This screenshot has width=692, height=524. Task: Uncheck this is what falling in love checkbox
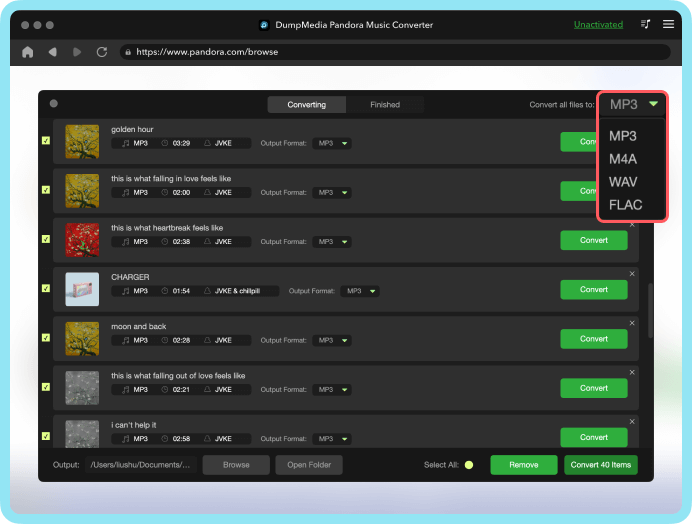pos(46,190)
